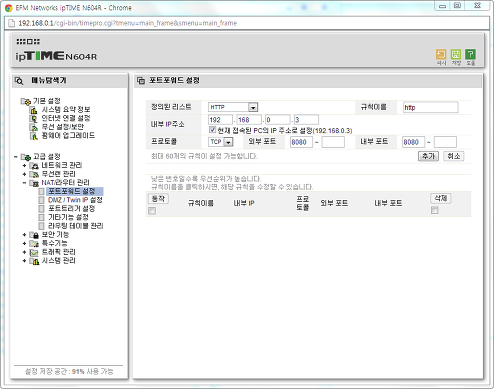Click the 추가 add button
Image resolution: width=494 pixels, height=389 pixels.
428,156
